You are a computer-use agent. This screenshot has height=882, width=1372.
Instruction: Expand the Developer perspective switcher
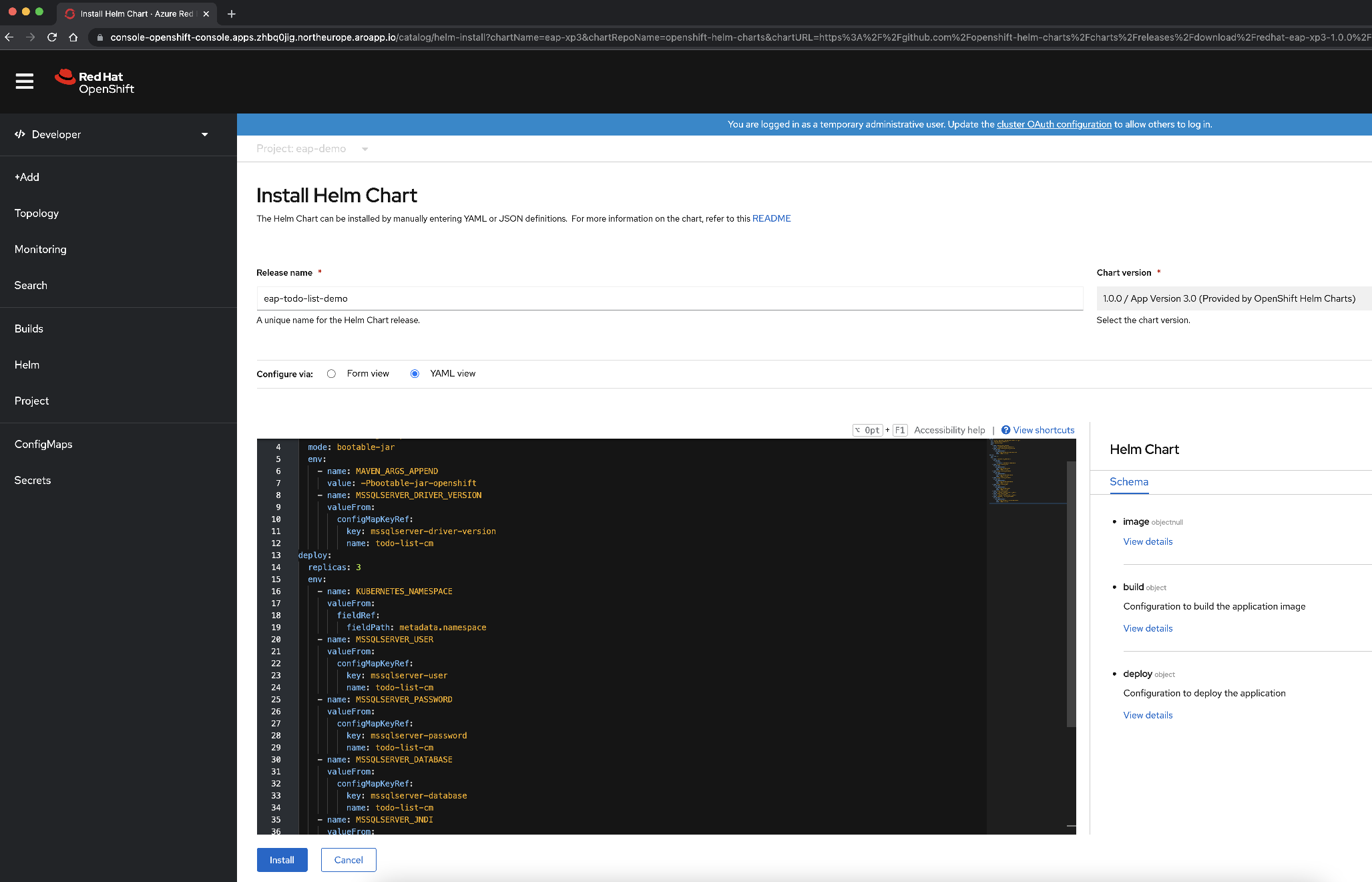click(204, 134)
